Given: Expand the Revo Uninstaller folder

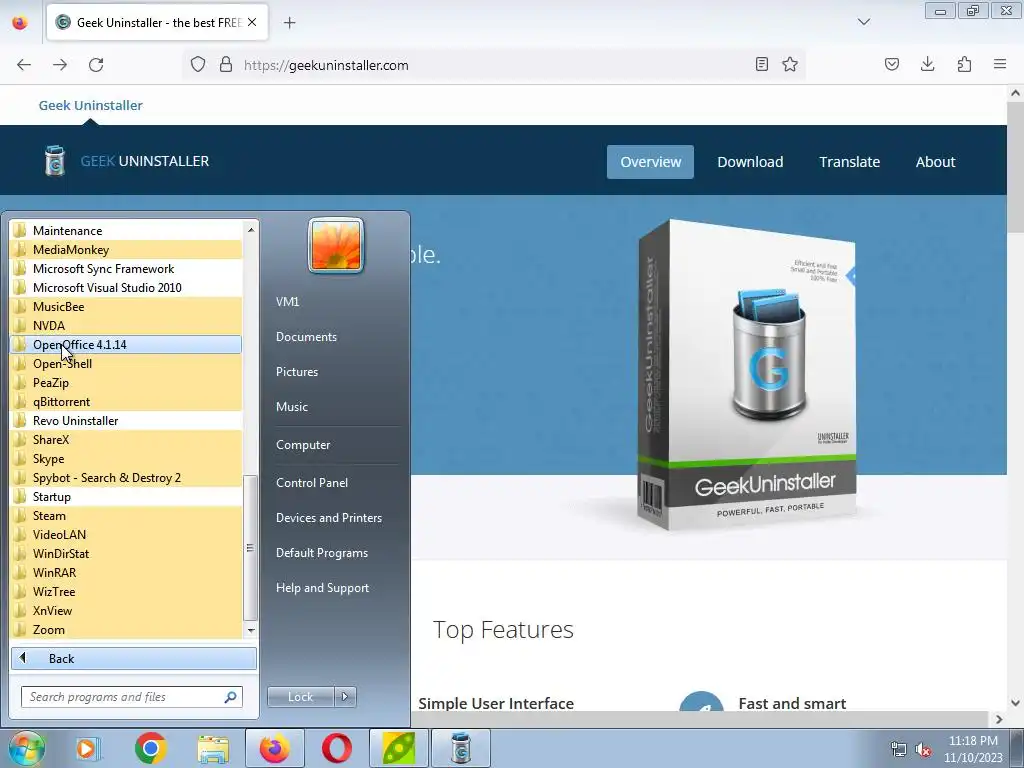Looking at the screenshot, I should point(126,421).
